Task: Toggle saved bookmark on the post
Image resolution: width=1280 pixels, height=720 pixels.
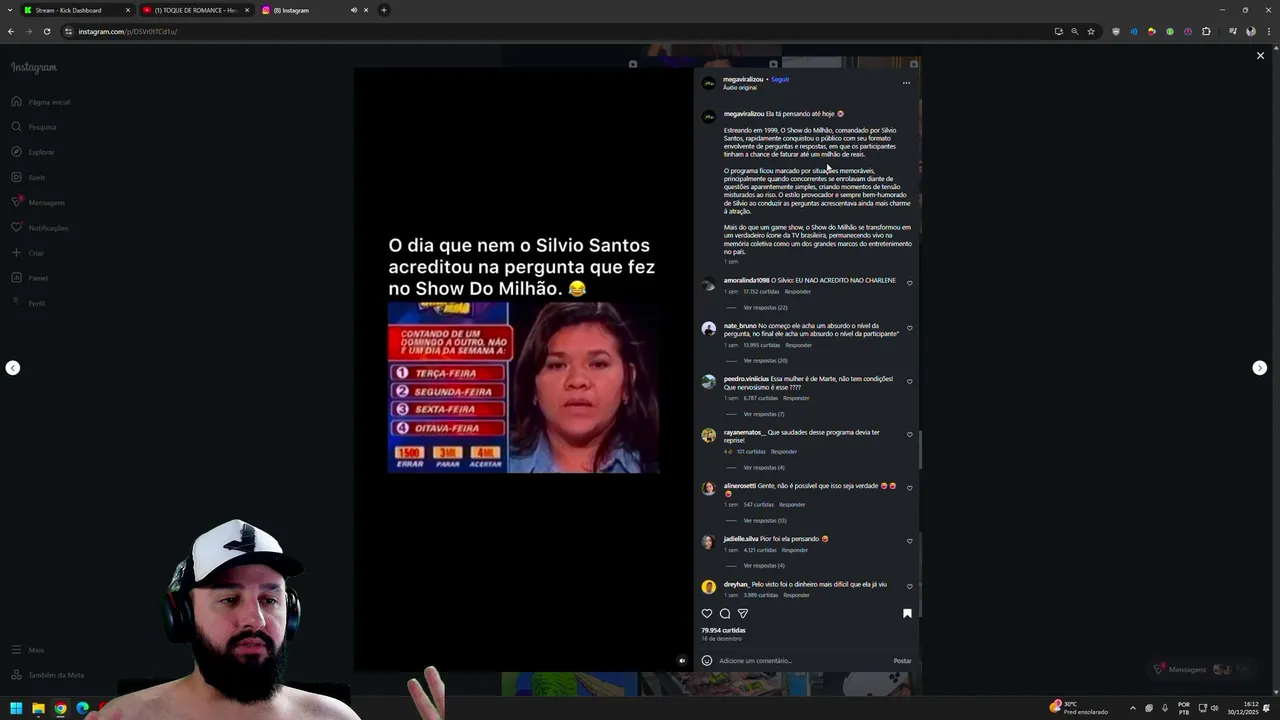Action: [x=907, y=613]
